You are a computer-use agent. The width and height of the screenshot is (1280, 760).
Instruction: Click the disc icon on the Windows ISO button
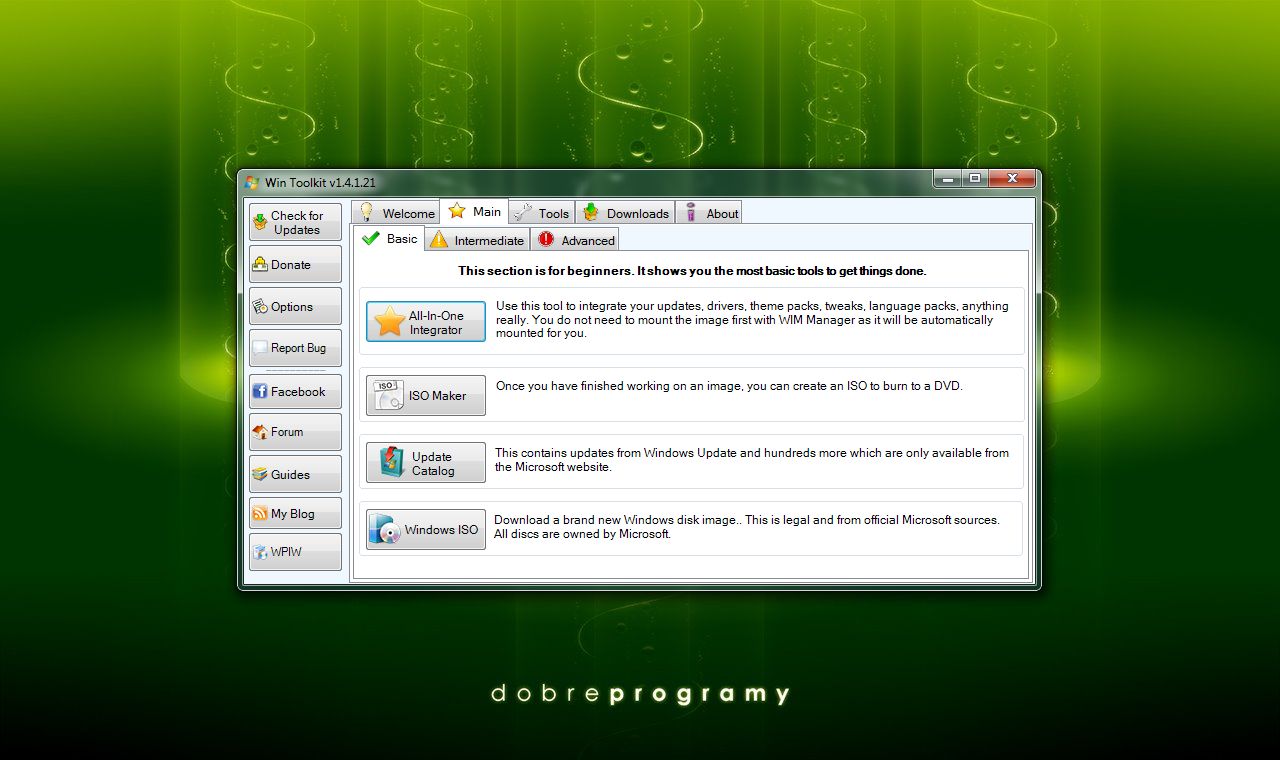[x=385, y=530]
